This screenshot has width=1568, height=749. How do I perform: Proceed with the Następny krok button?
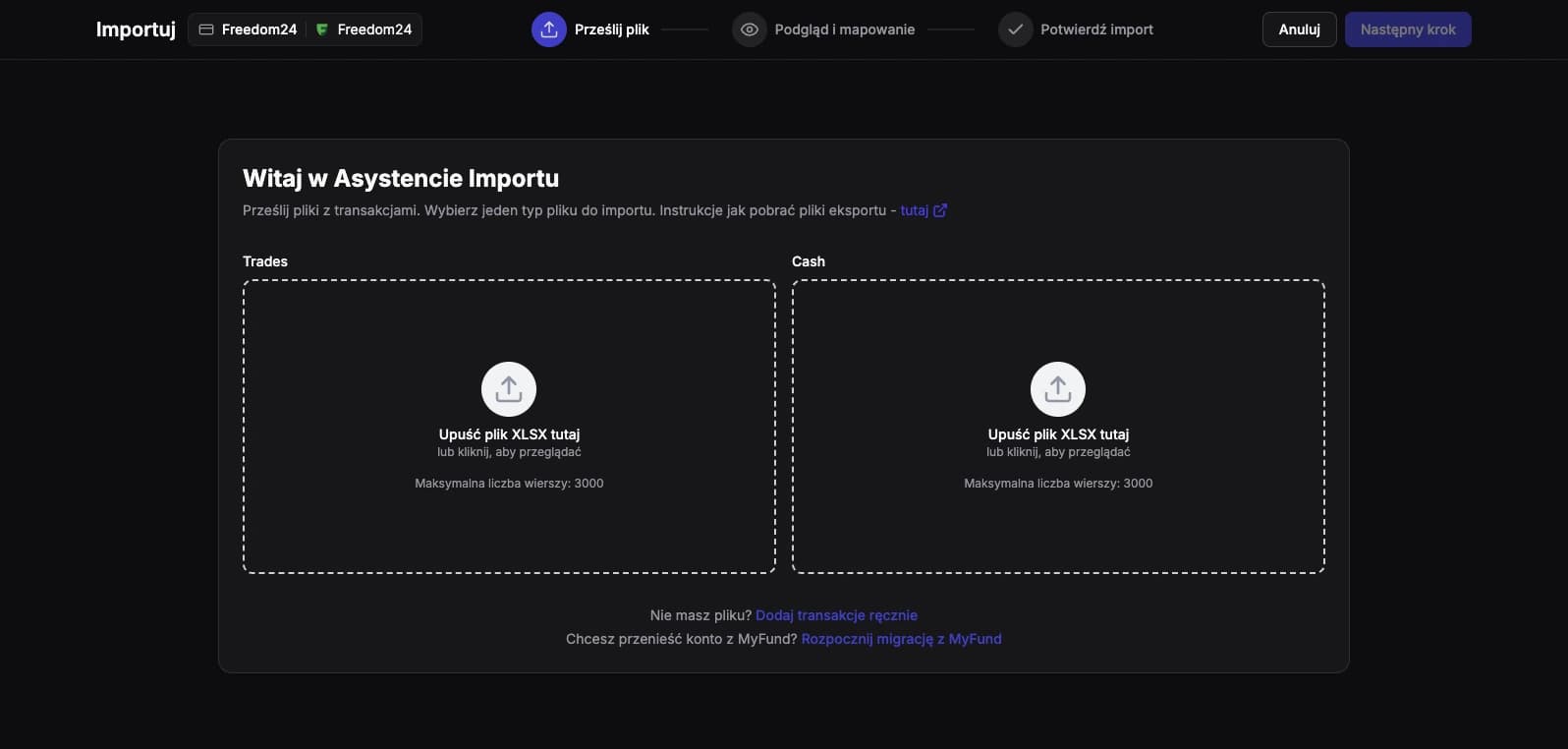[1407, 29]
